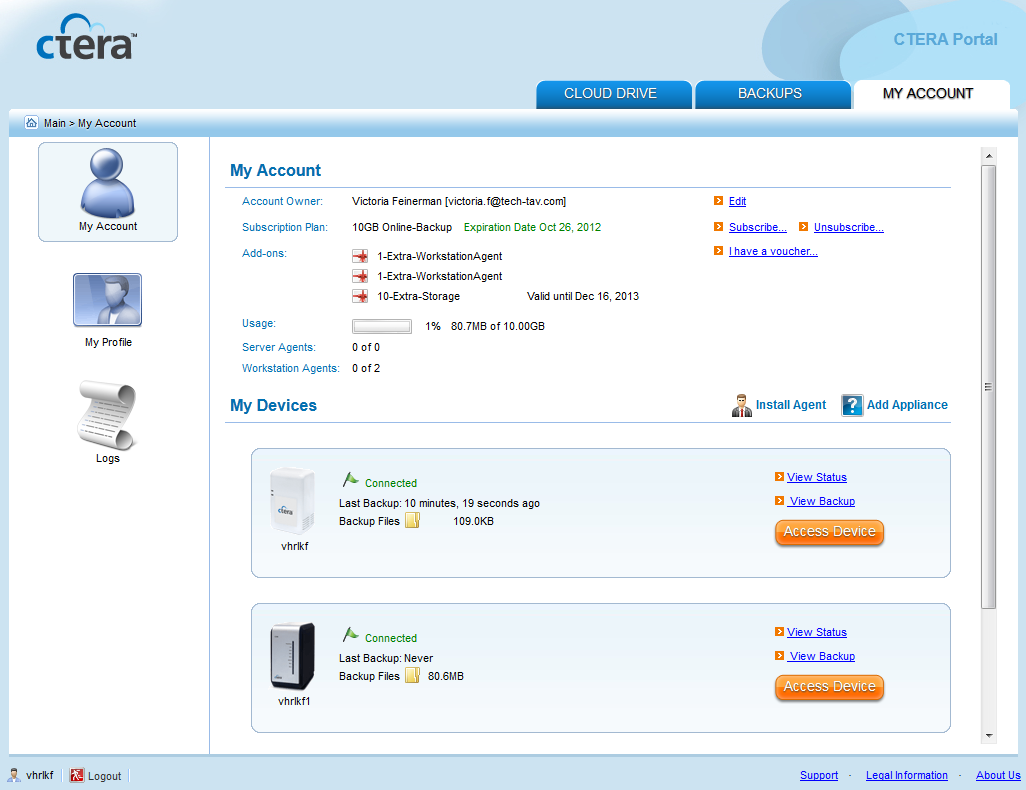The image size is (1026, 790).
Task: Open the Subscribe link
Action: [758, 227]
